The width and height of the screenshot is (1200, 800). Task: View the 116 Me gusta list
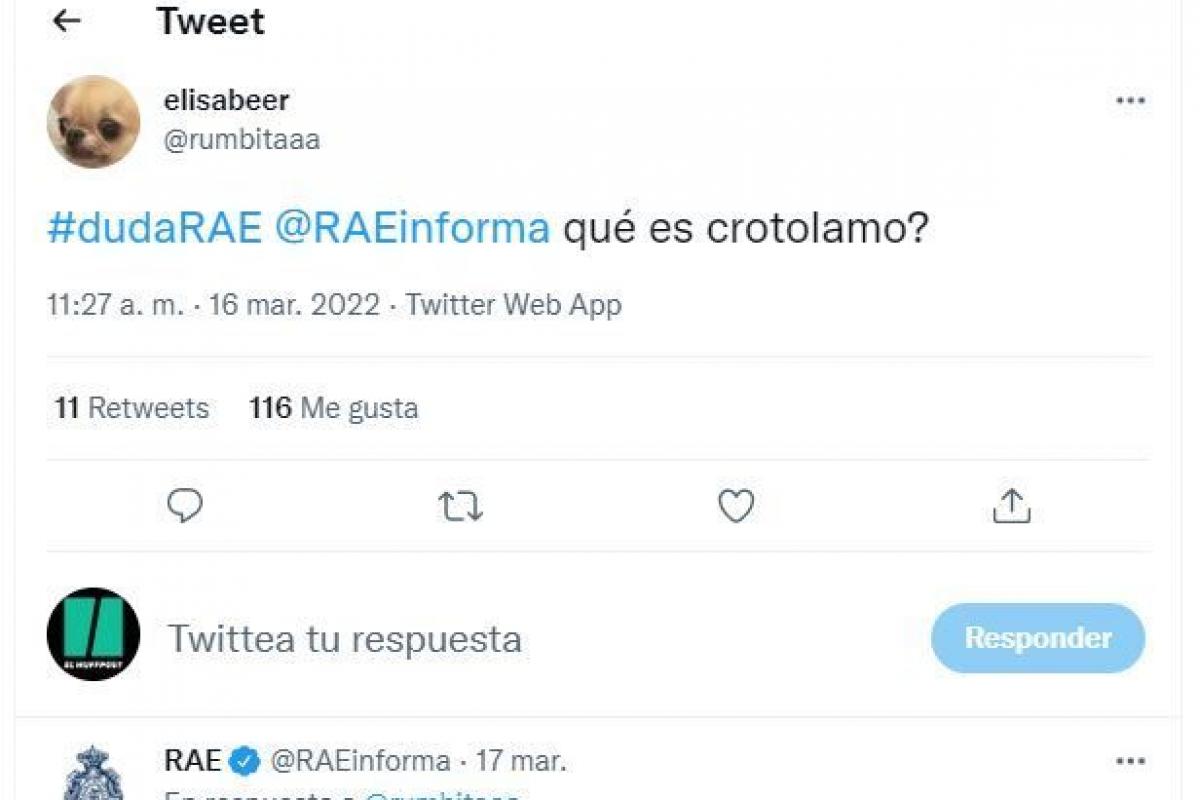pyautogui.click(x=334, y=408)
